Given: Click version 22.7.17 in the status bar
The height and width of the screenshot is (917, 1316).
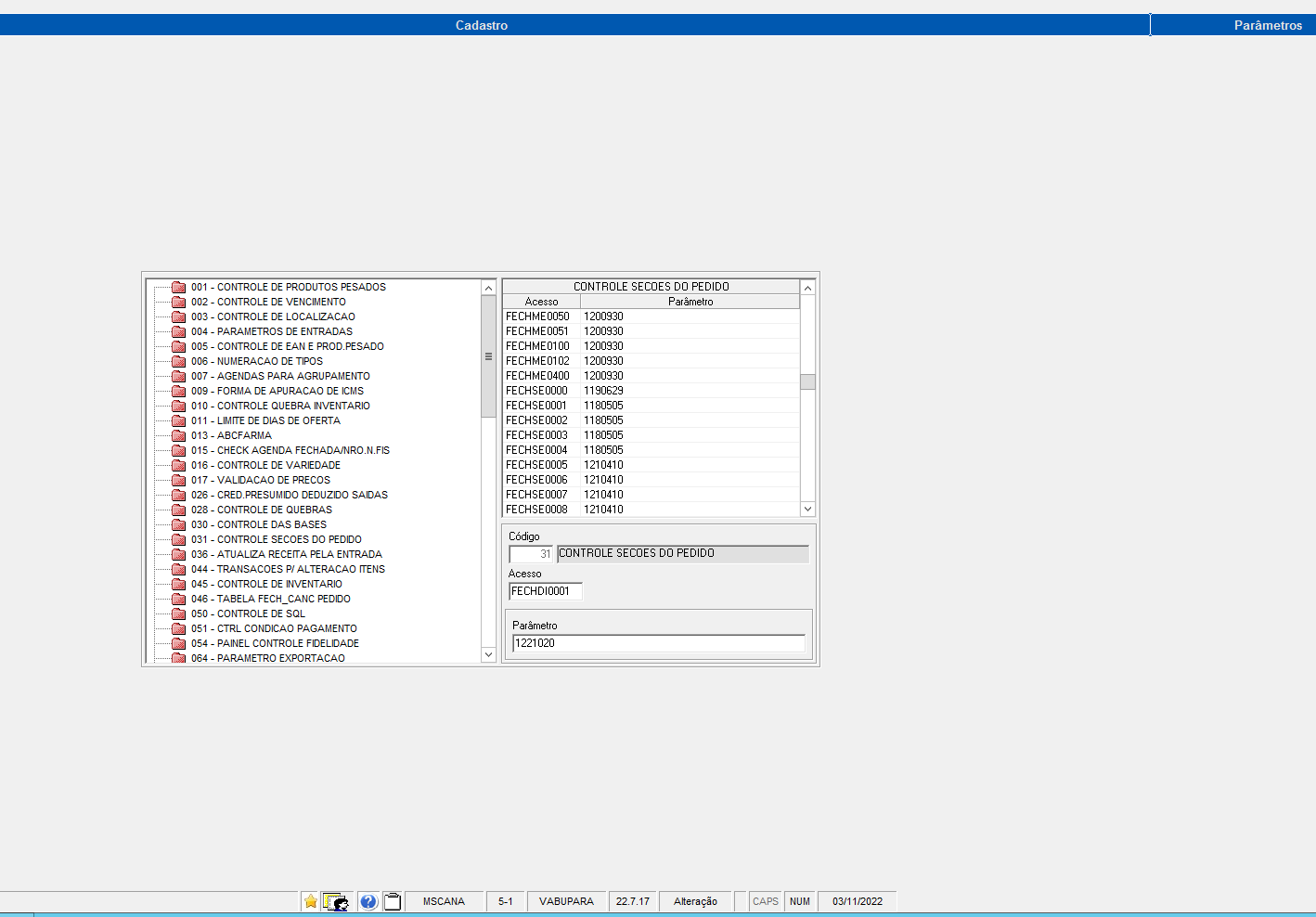Looking at the screenshot, I should (633, 901).
